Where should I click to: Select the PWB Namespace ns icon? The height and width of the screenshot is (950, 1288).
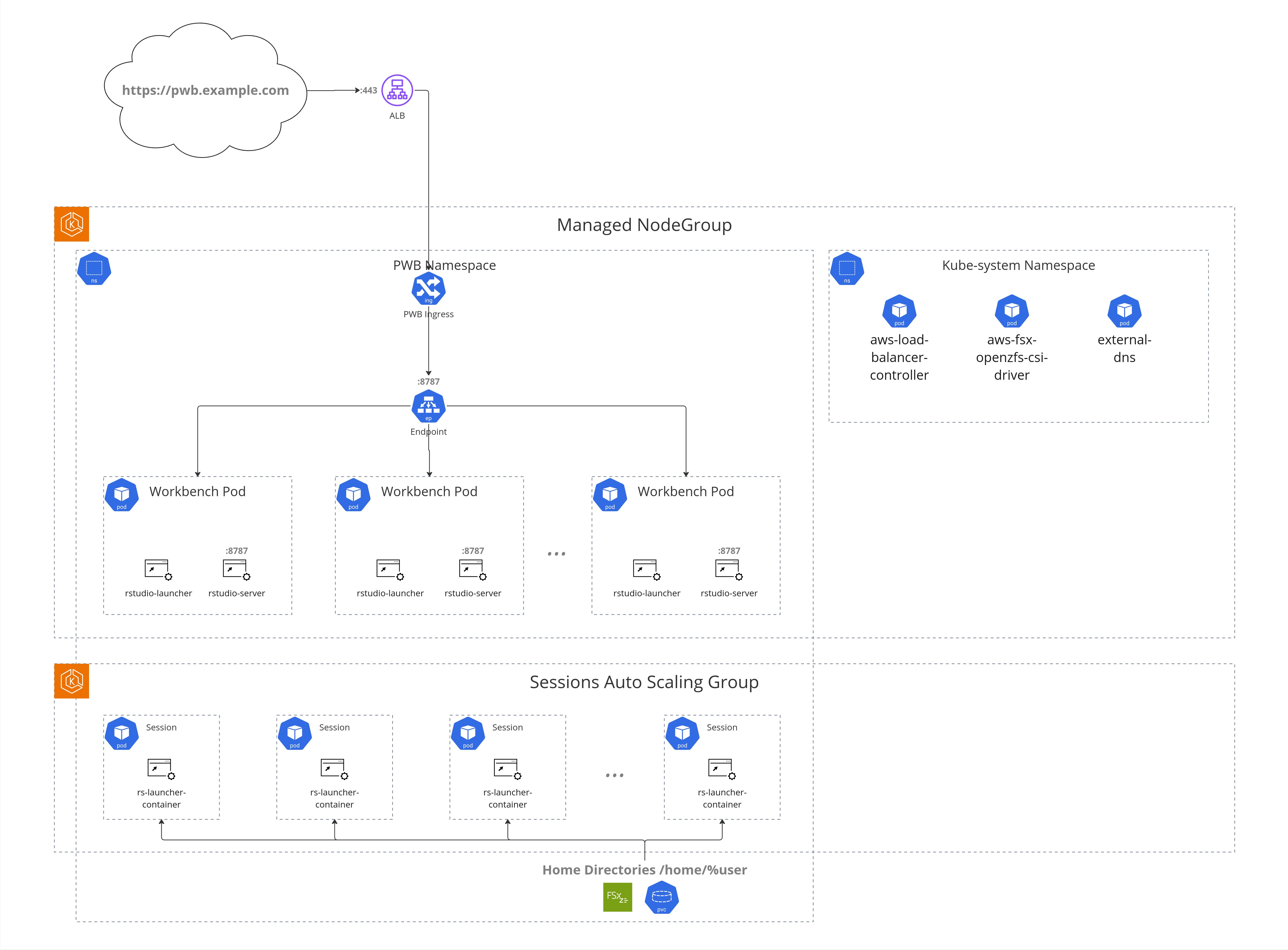[94, 269]
